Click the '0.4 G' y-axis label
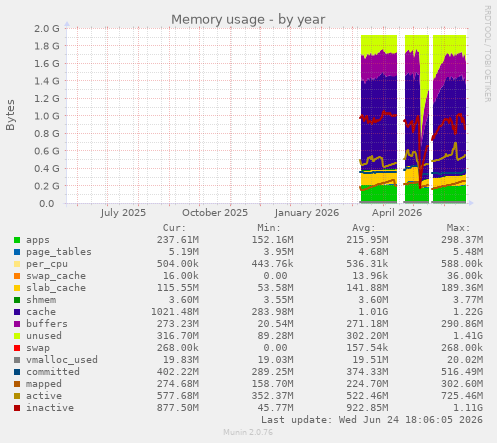The image size is (497, 443). [47, 169]
